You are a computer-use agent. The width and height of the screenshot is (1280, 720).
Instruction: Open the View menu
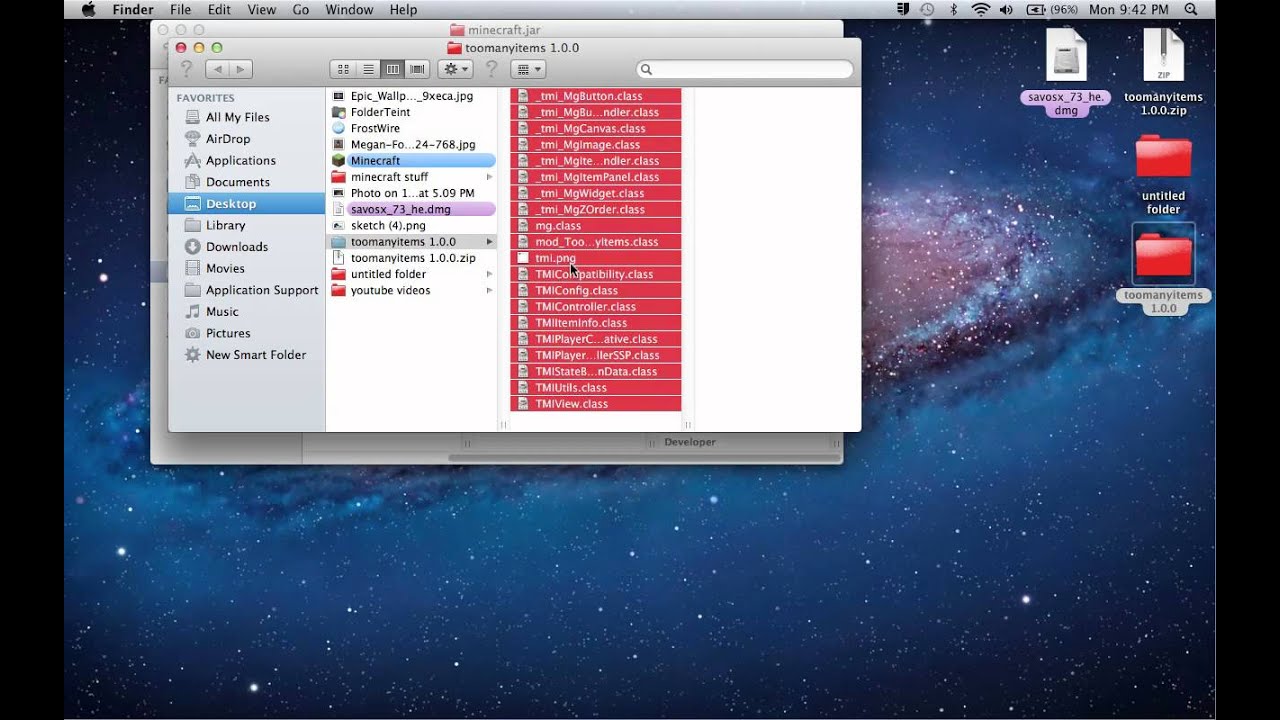tap(261, 9)
